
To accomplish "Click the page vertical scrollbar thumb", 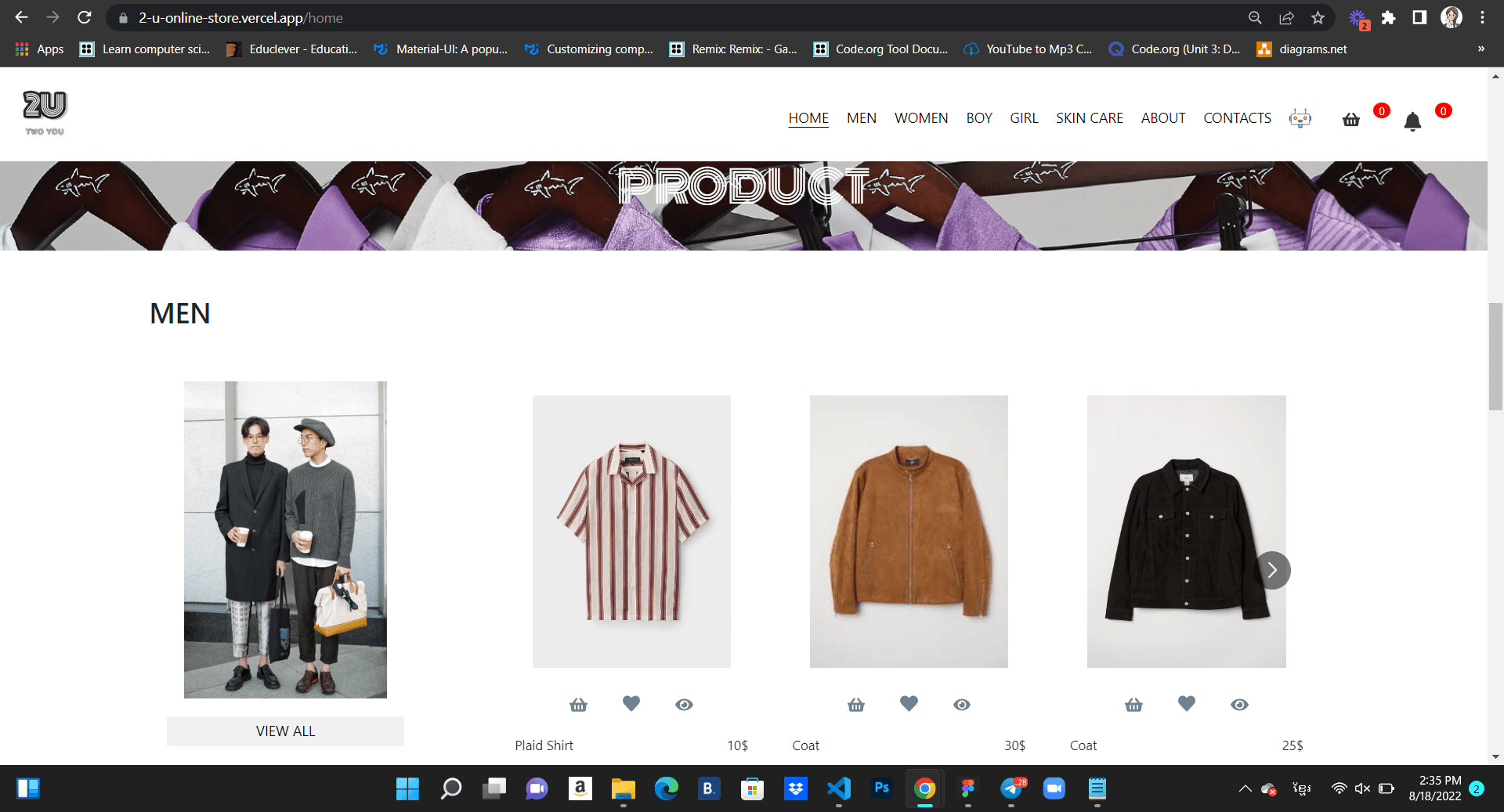I will click(x=1495, y=356).
